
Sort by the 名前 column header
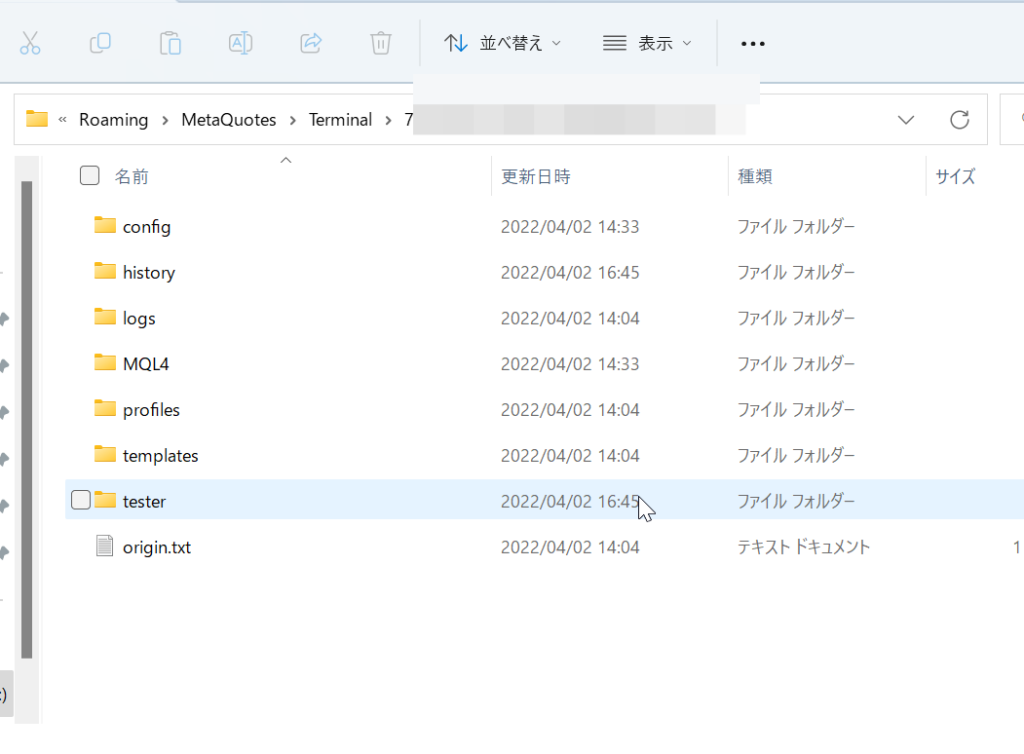pyautogui.click(x=131, y=176)
